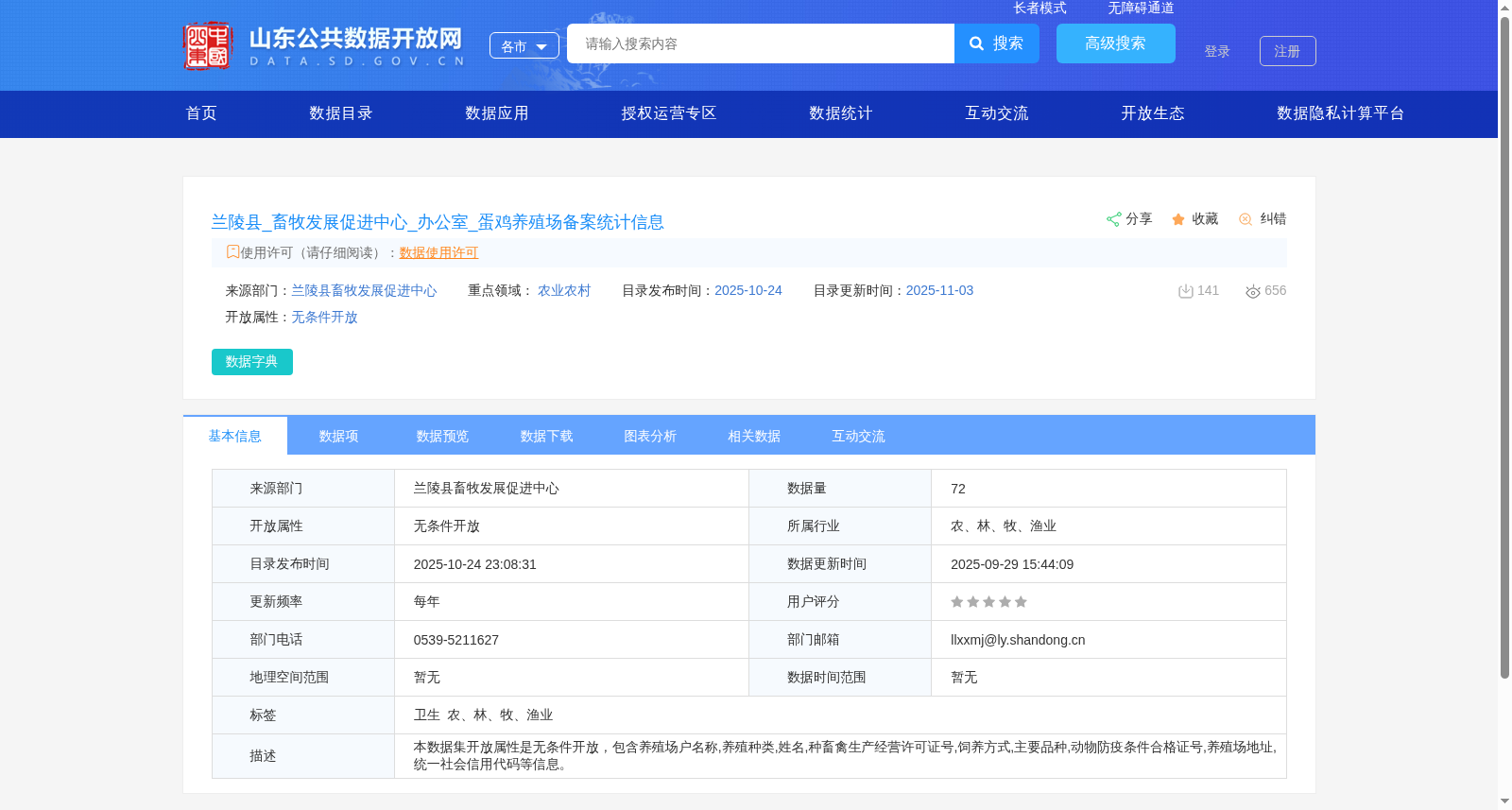Open 数据目录 menu item

coord(341,113)
